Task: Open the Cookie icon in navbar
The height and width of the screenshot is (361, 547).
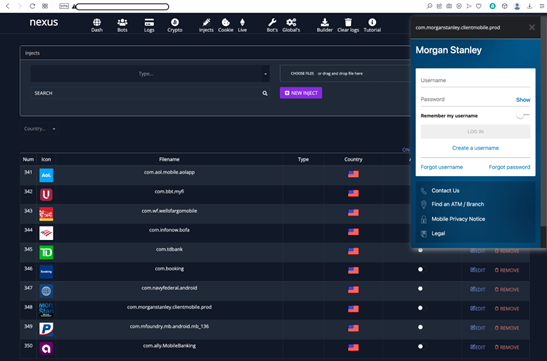Action: [226, 22]
